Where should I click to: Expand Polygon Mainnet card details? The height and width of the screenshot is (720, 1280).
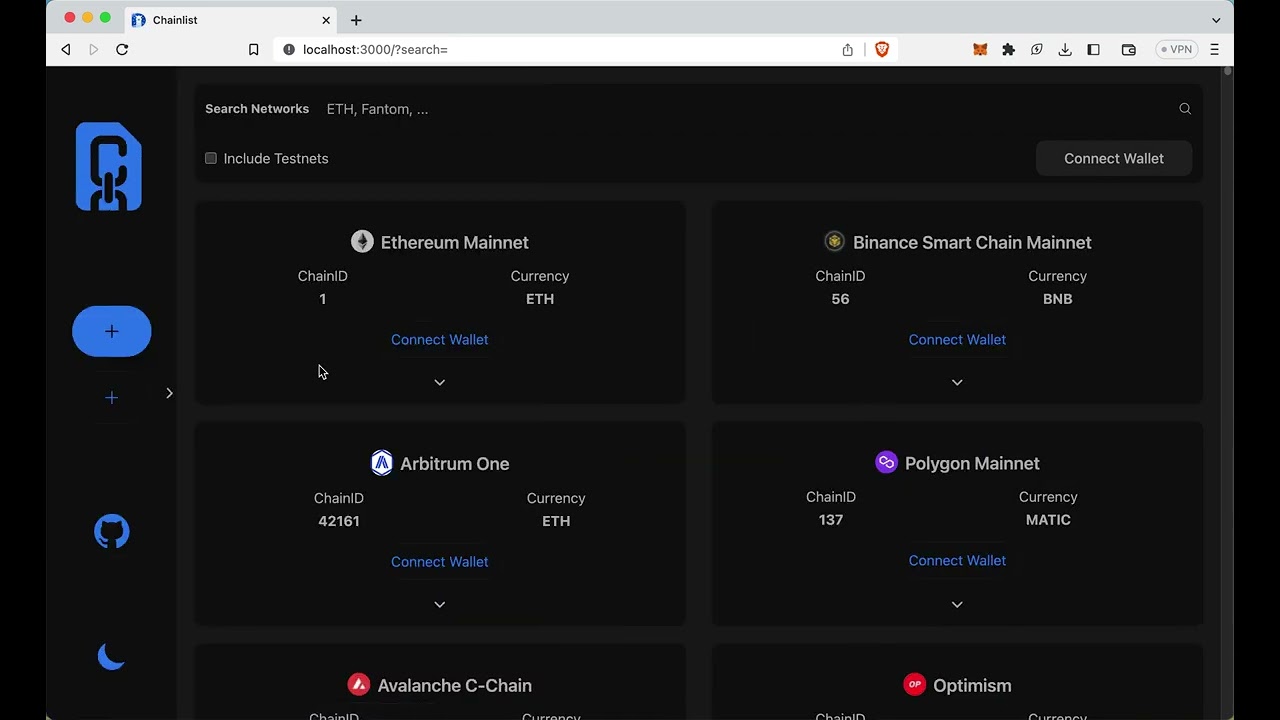tap(957, 604)
